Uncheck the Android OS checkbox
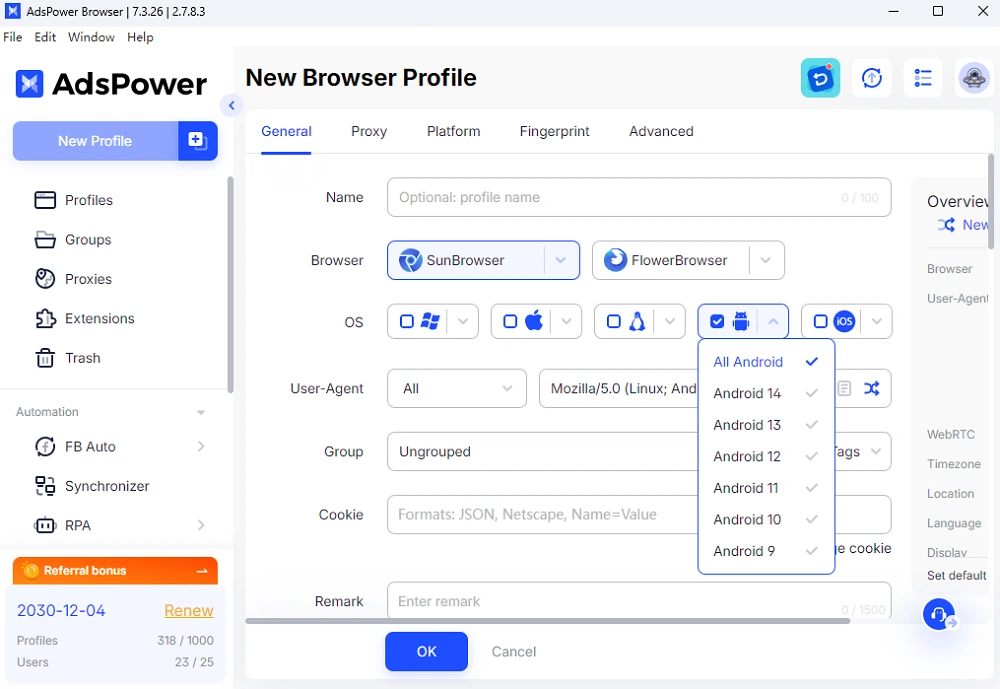Viewport: 1000px width, 689px height. (x=717, y=322)
